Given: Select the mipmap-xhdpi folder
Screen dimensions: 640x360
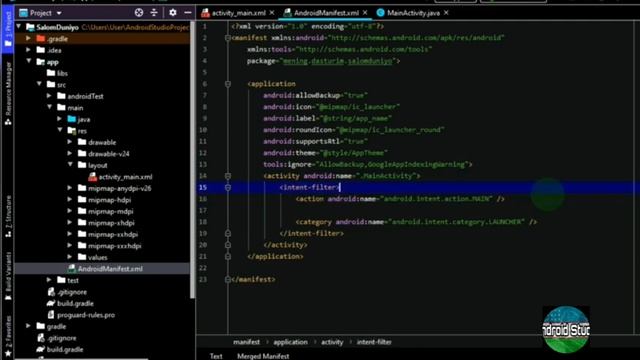Looking at the screenshot, I should point(106,223).
